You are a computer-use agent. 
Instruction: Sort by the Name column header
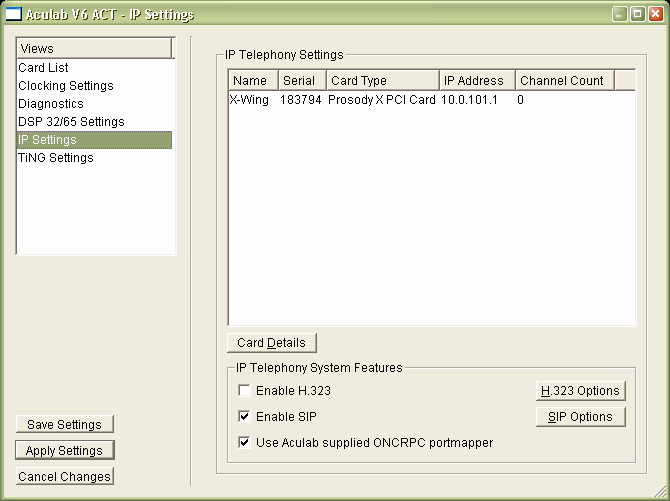click(x=253, y=80)
